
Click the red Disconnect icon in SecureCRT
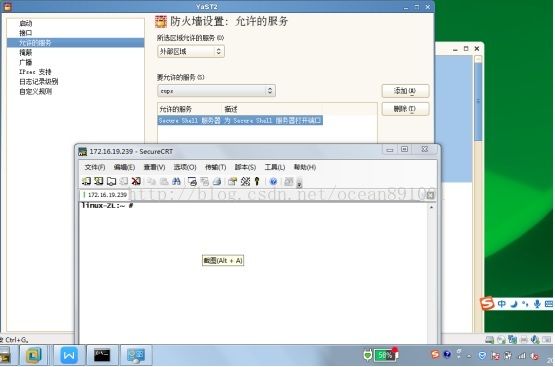point(136,182)
